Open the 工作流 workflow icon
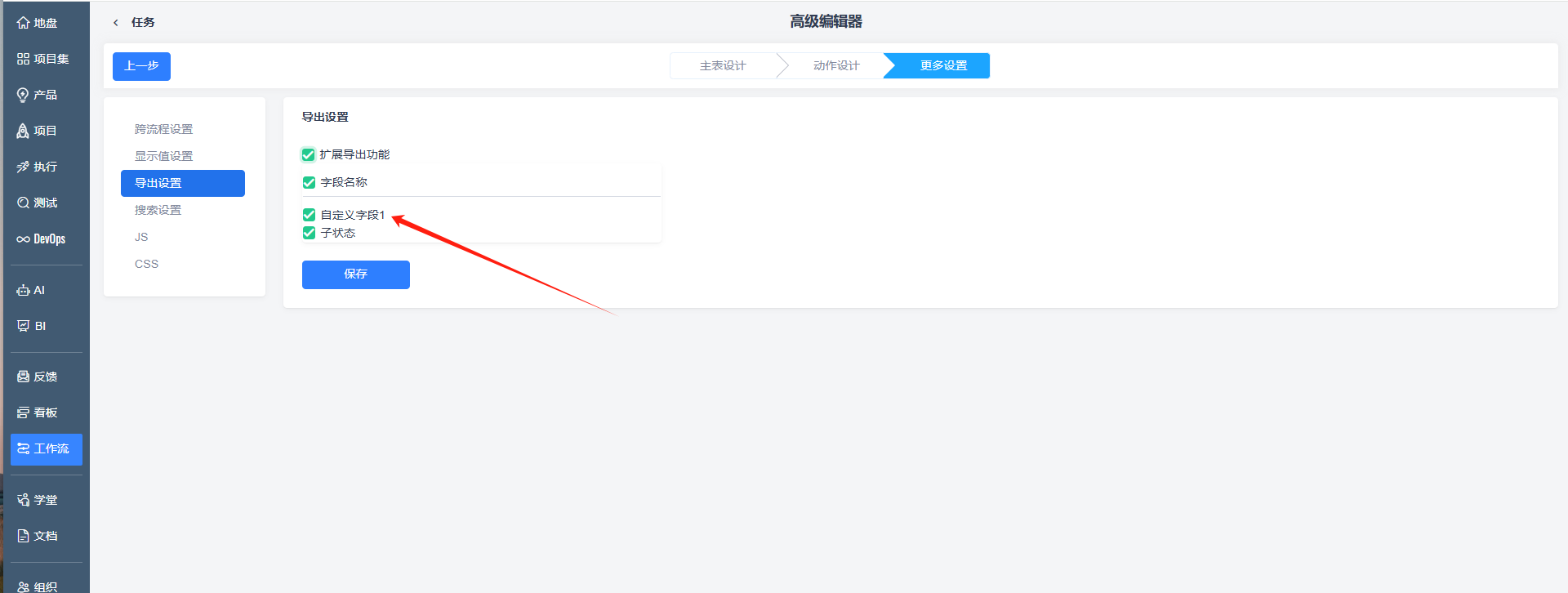The width and height of the screenshot is (1568, 593). [x=23, y=448]
